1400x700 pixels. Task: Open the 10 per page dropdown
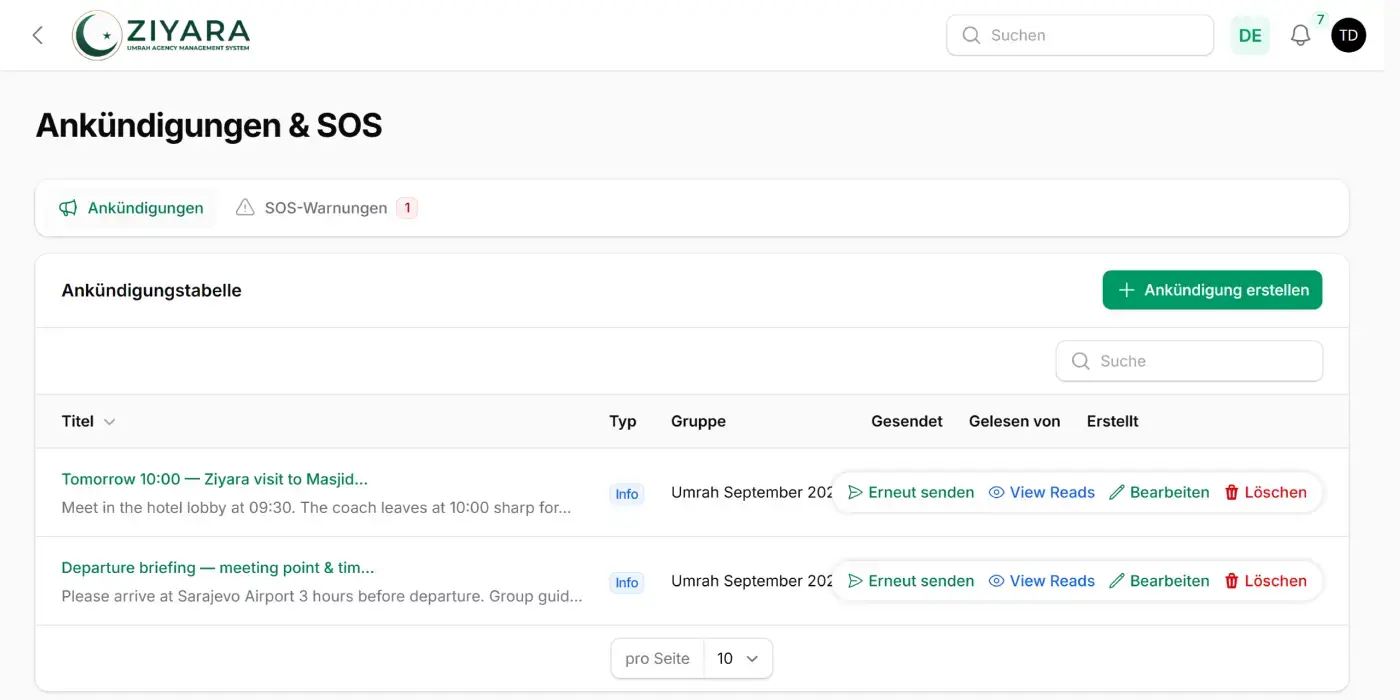(x=738, y=658)
